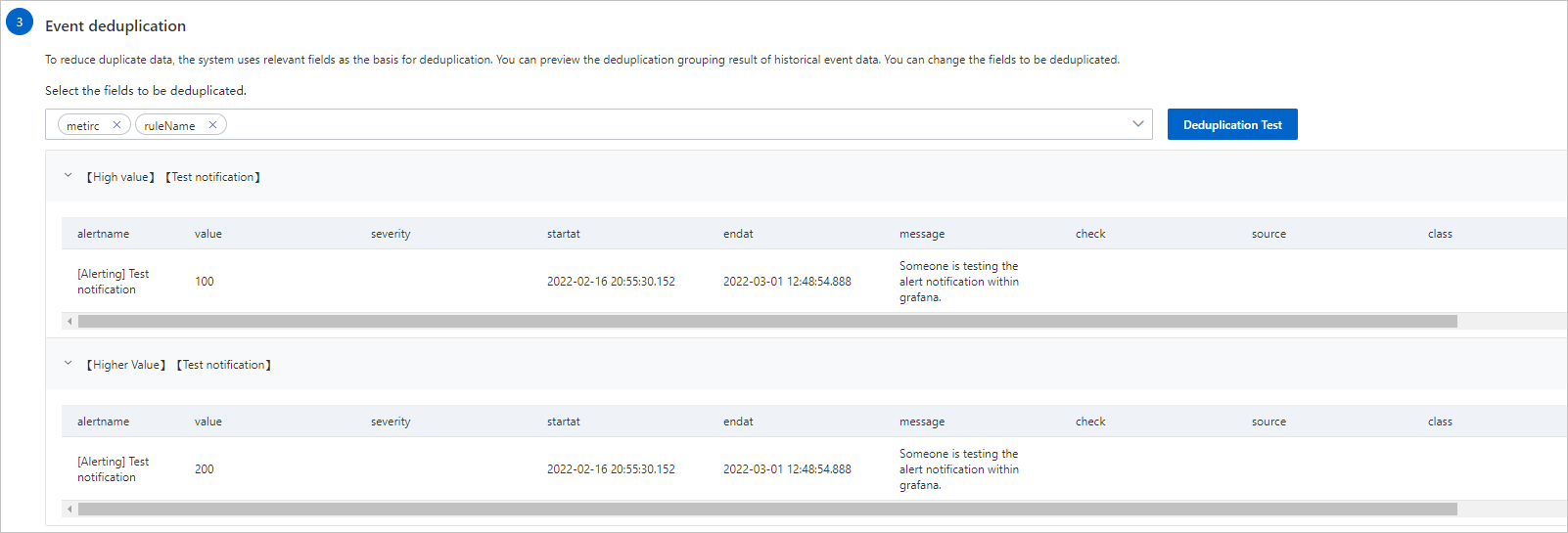Click class header in High value table

coord(1440,234)
